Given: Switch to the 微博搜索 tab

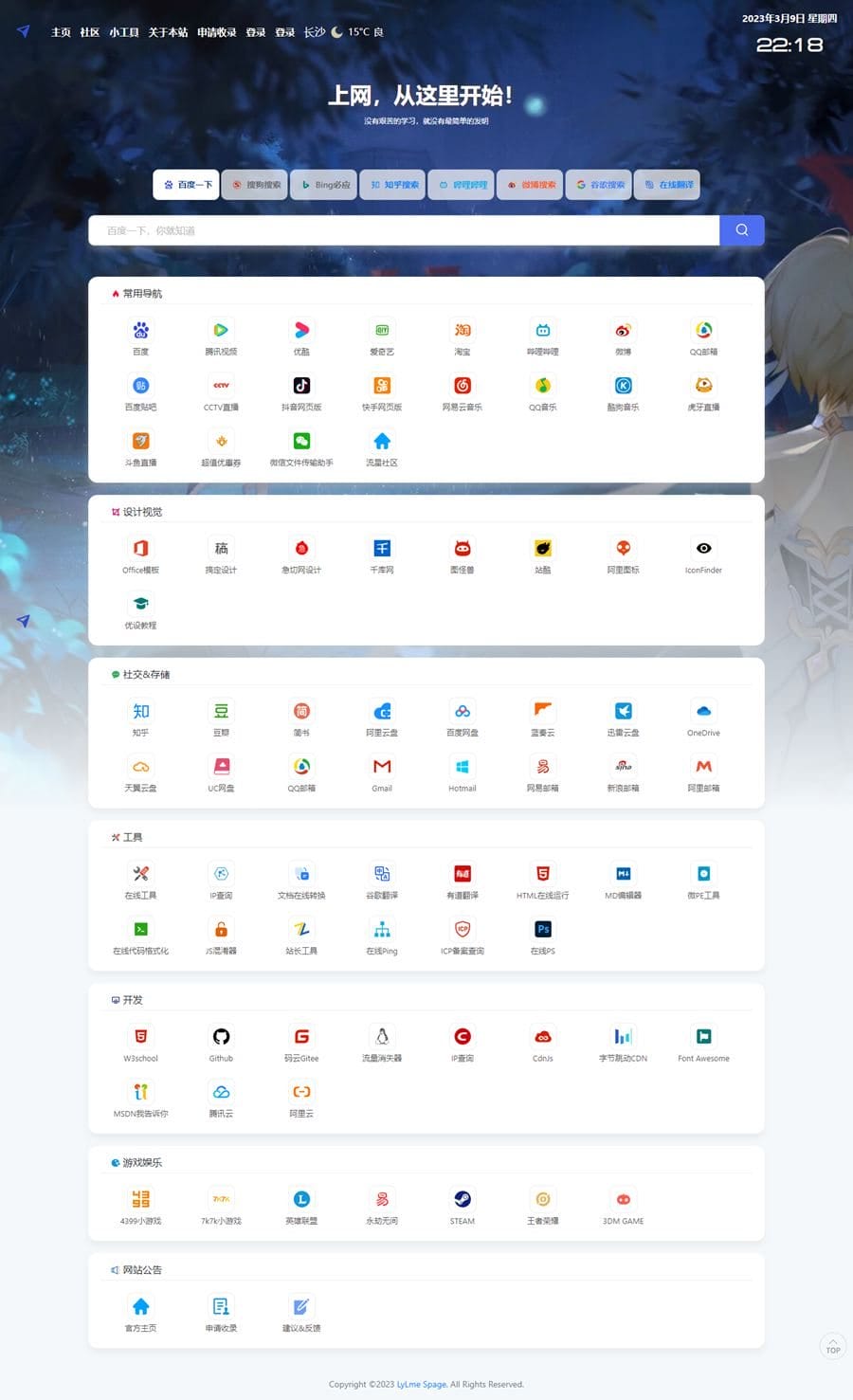Looking at the screenshot, I should (529, 185).
